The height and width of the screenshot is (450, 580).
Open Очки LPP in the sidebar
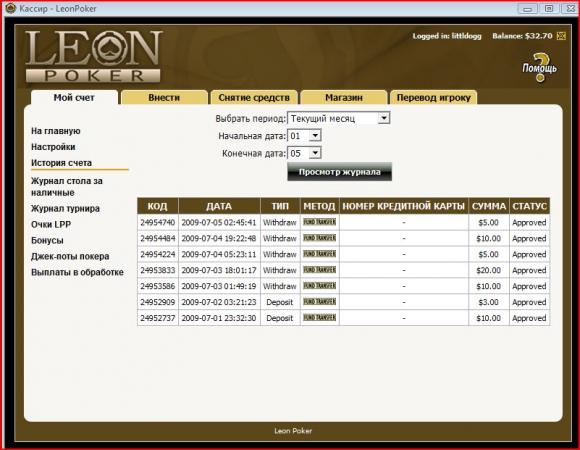pyautogui.click(x=51, y=224)
